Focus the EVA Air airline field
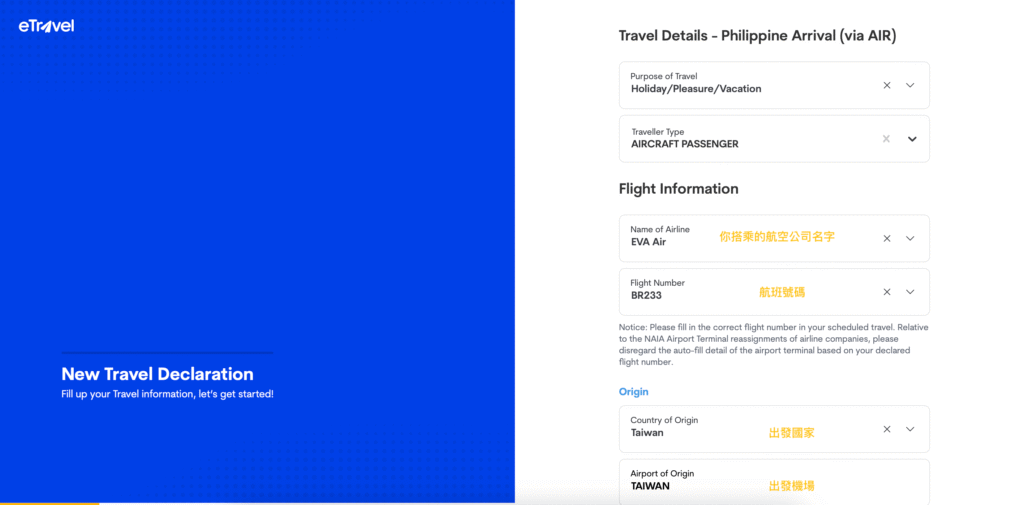 648,242
